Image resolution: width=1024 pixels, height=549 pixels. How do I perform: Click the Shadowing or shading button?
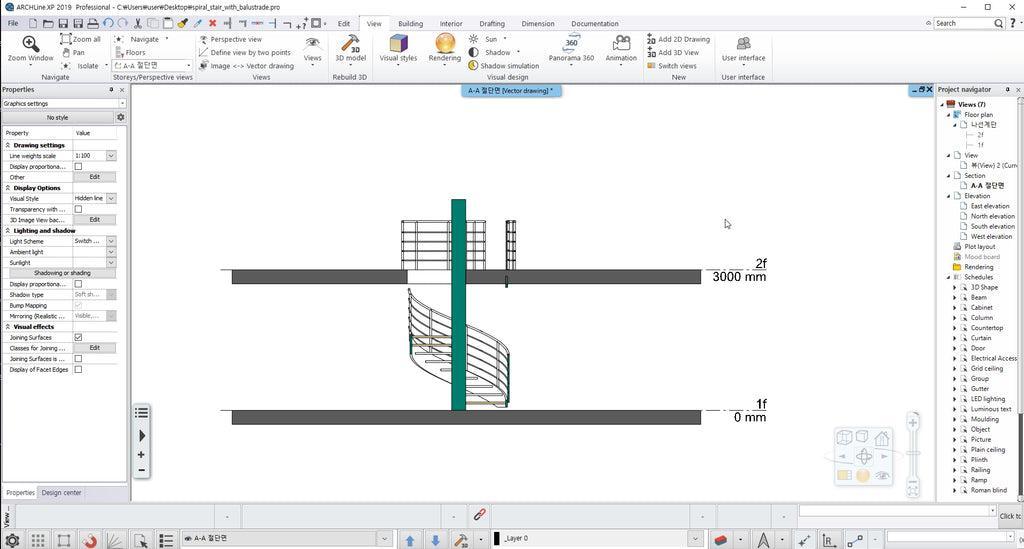pyautogui.click(x=63, y=273)
